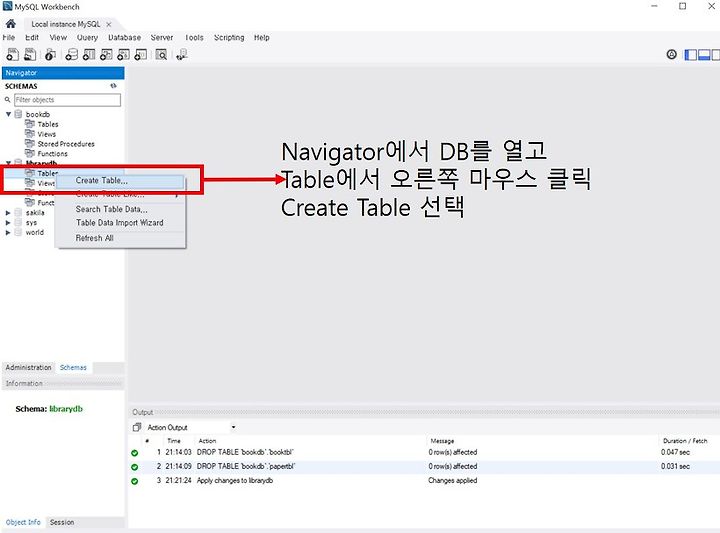Click the sakila database icon

[x=18, y=213]
